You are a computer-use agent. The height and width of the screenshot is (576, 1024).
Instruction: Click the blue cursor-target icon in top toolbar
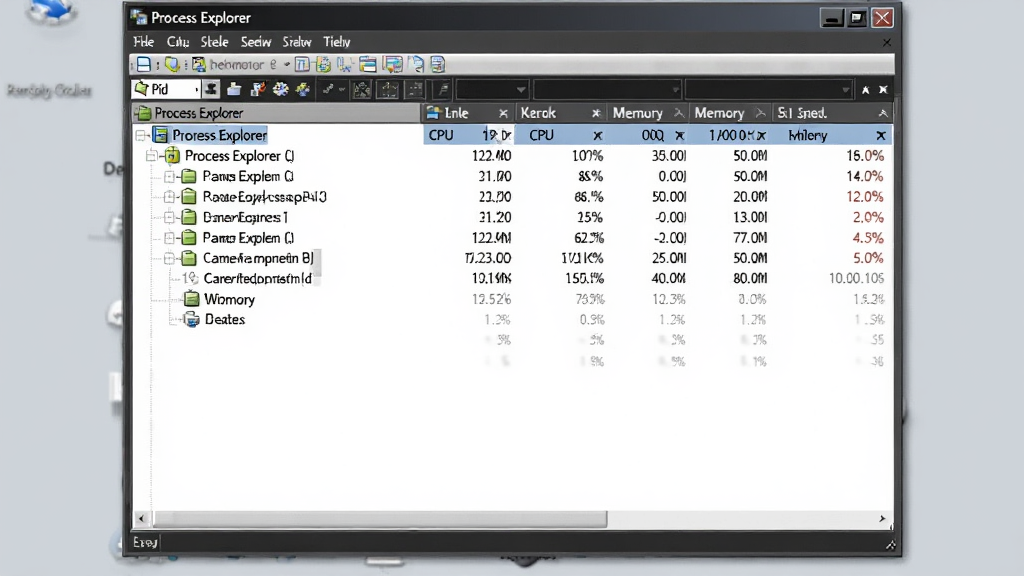[x=345, y=64]
